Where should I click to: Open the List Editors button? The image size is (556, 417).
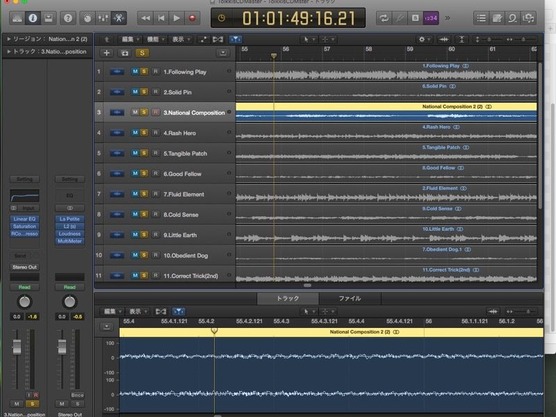point(481,18)
